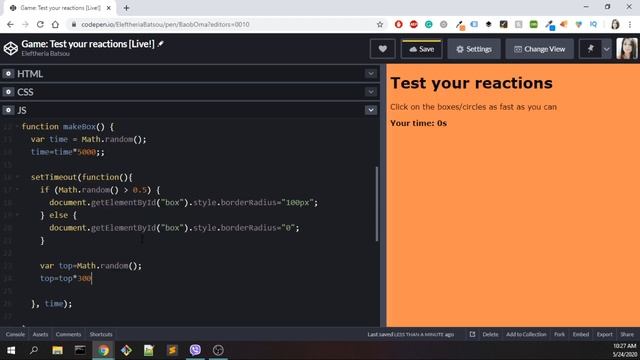Viewport: 640px width, 360px height.
Task: Edit pen title via pencil icon
Action: pos(161,44)
